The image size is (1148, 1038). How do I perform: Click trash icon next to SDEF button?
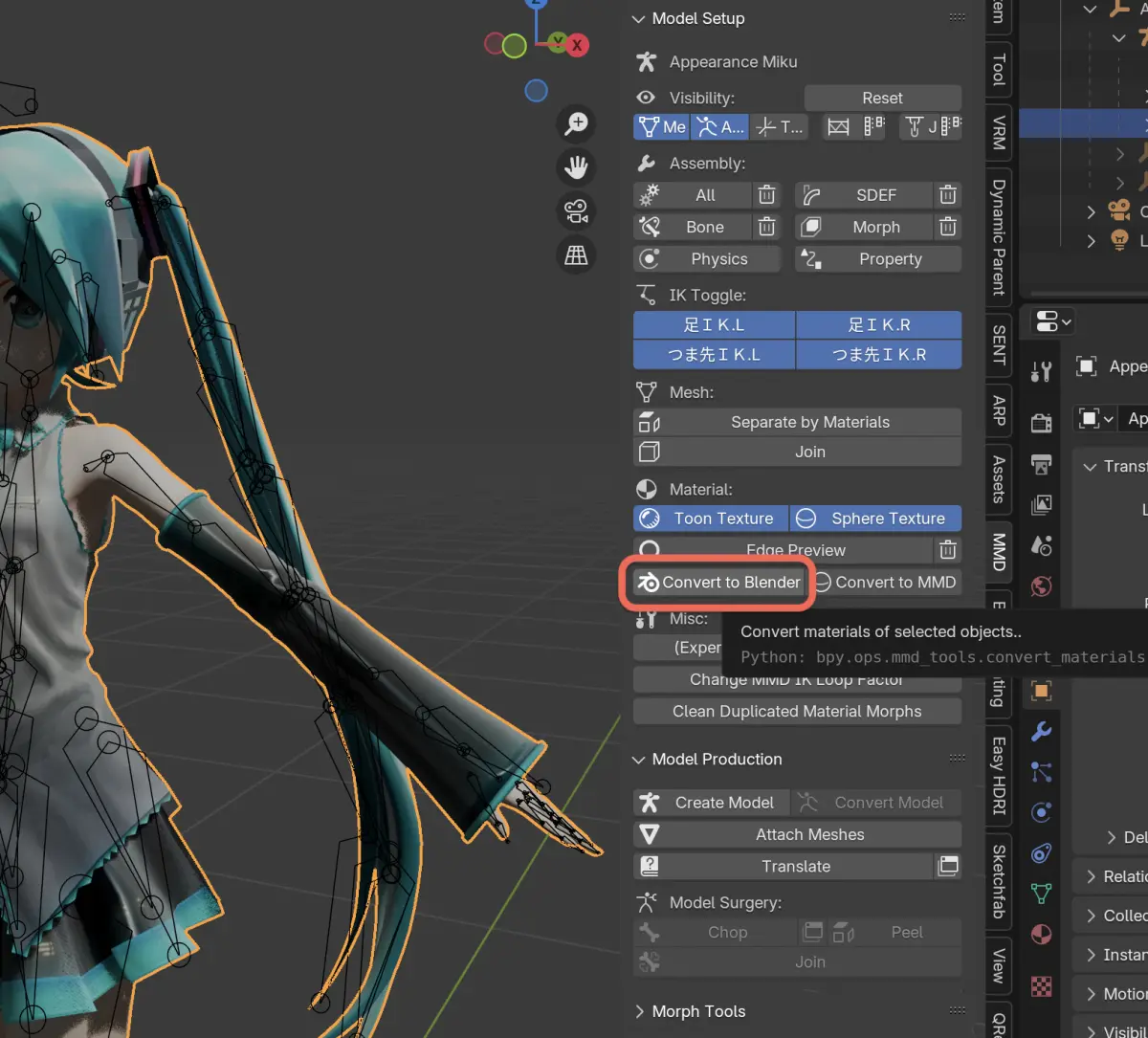947,195
